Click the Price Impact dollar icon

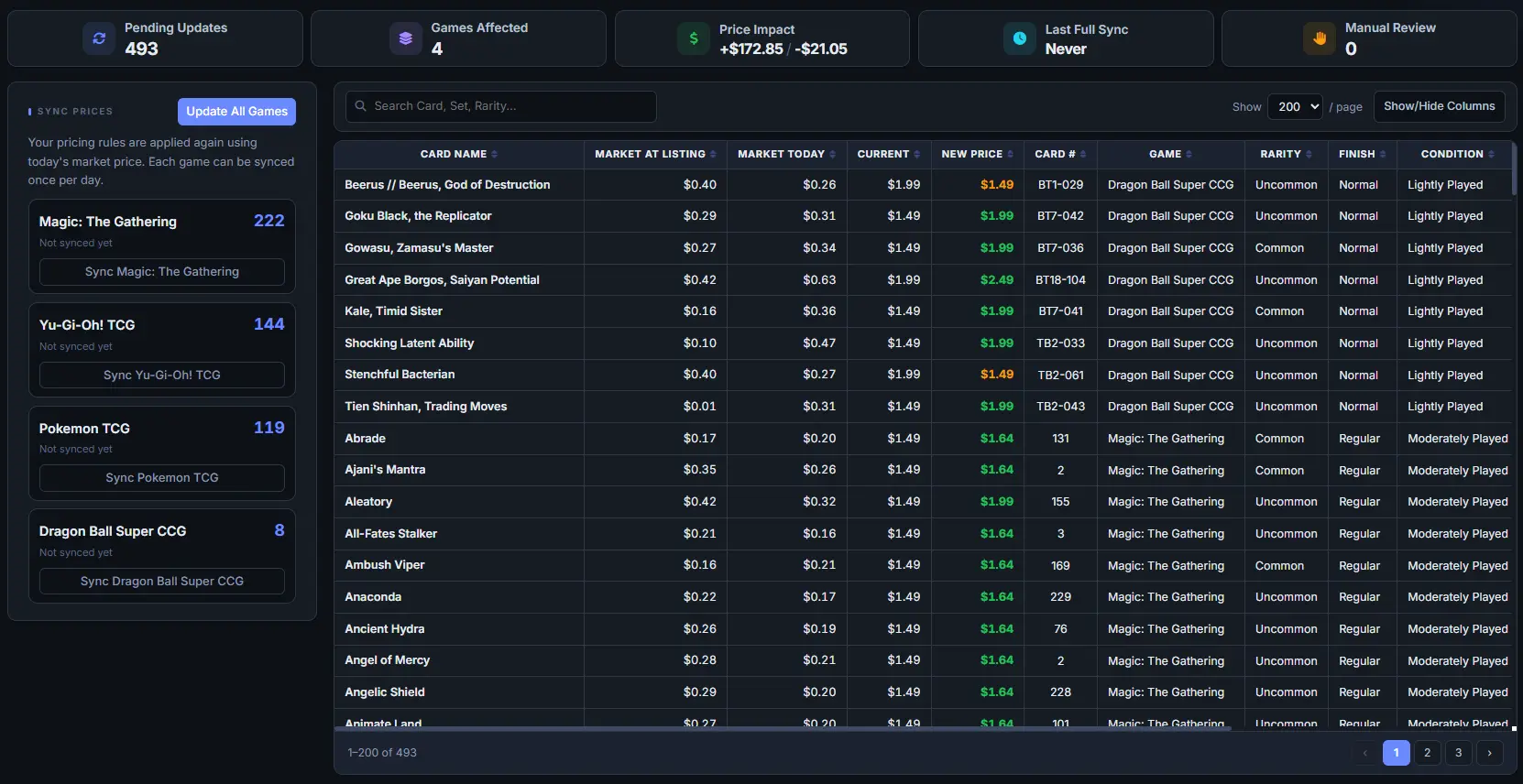pyautogui.click(x=694, y=38)
